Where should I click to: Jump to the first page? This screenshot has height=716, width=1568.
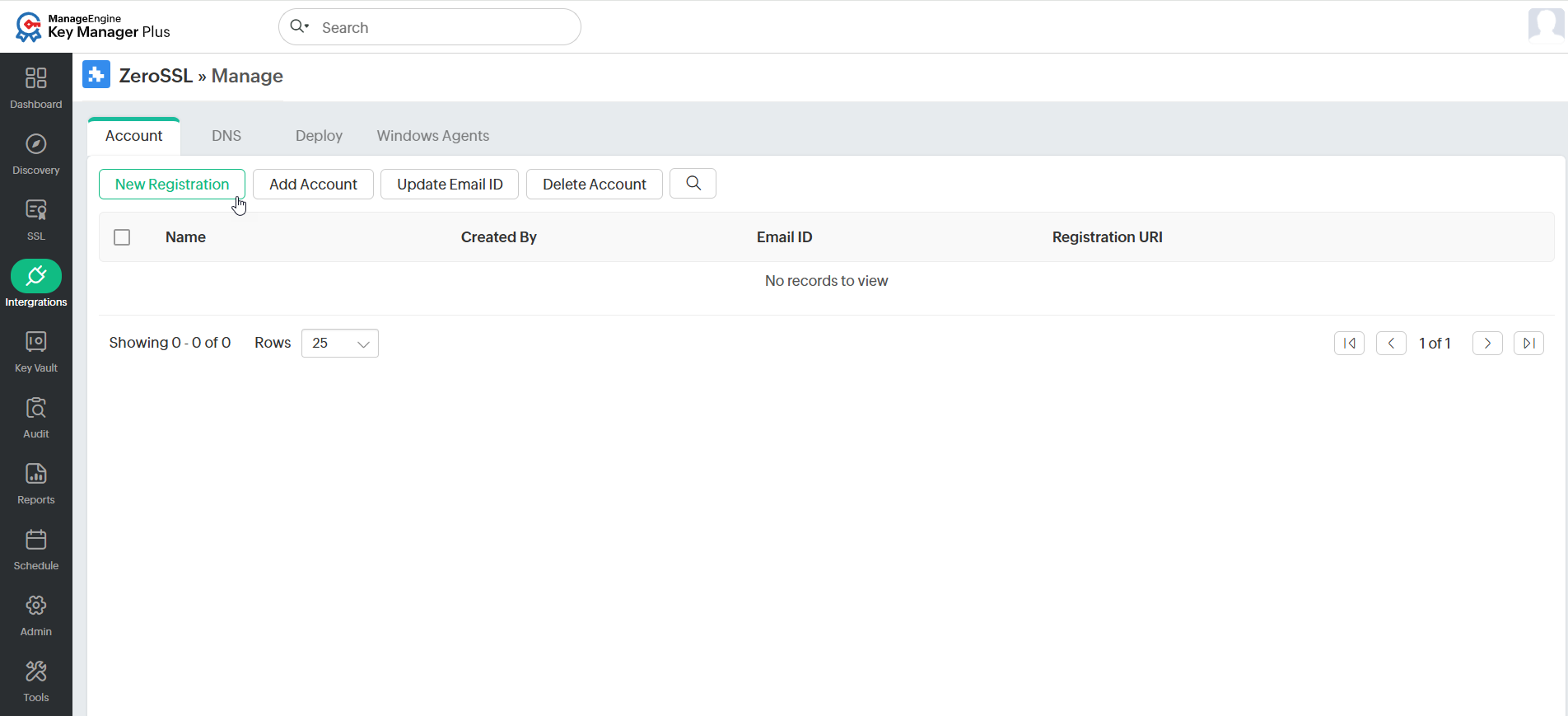pyautogui.click(x=1349, y=343)
